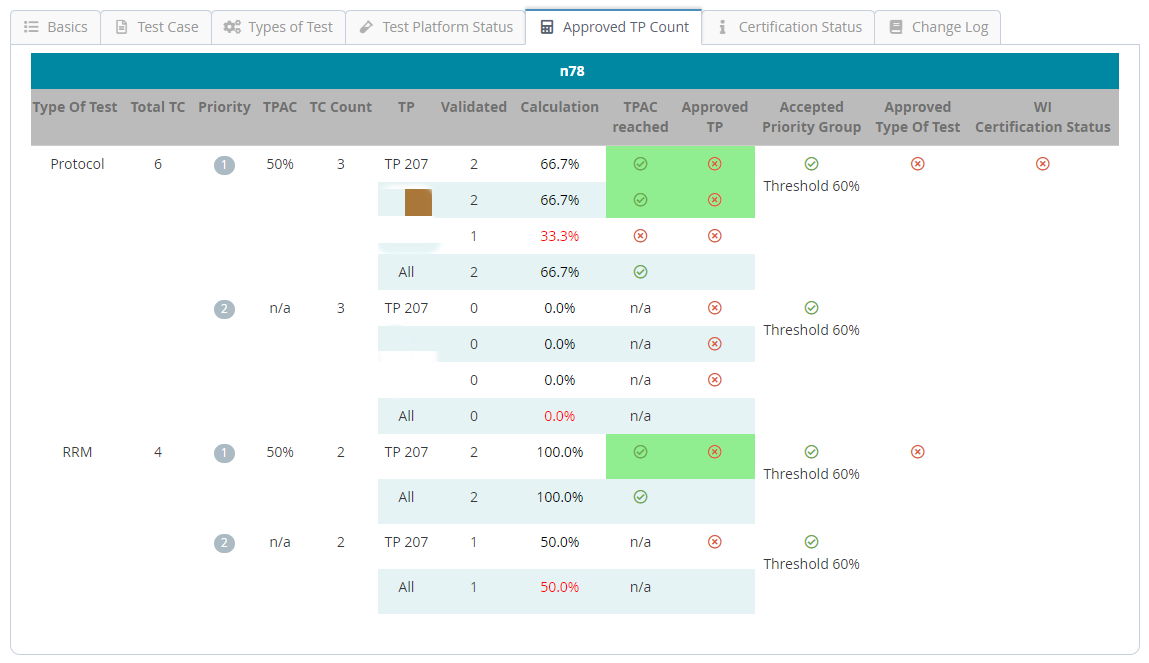Open the Change Log tab

tap(938, 27)
